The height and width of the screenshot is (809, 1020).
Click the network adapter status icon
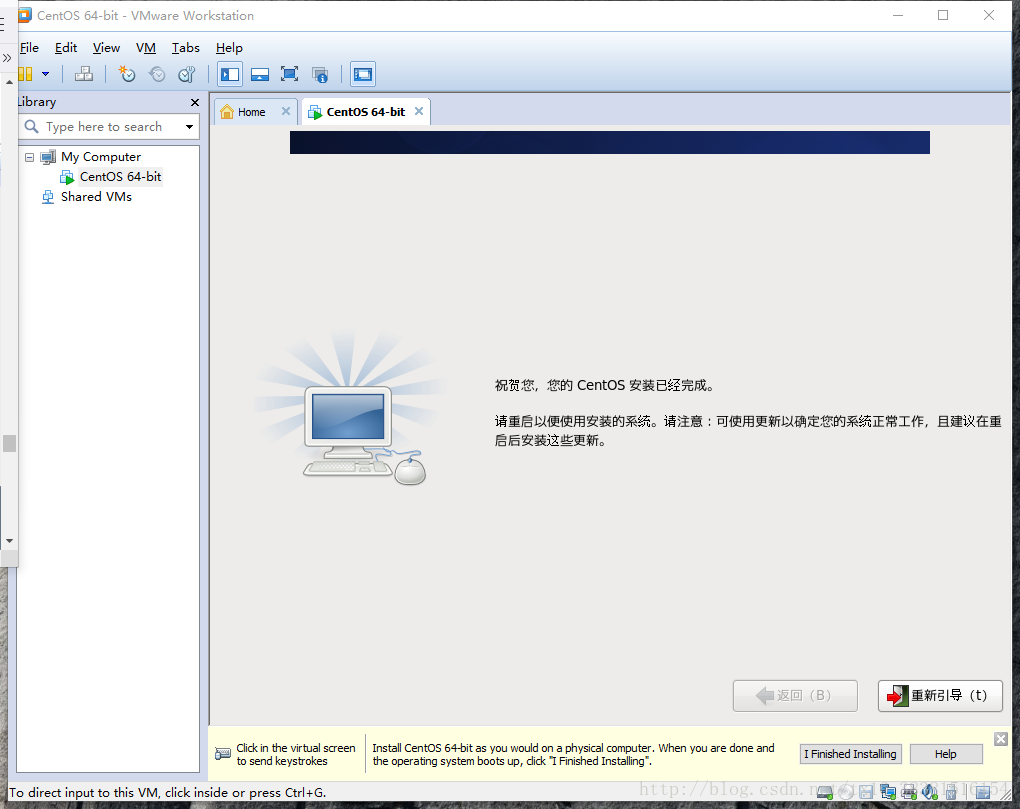888,791
